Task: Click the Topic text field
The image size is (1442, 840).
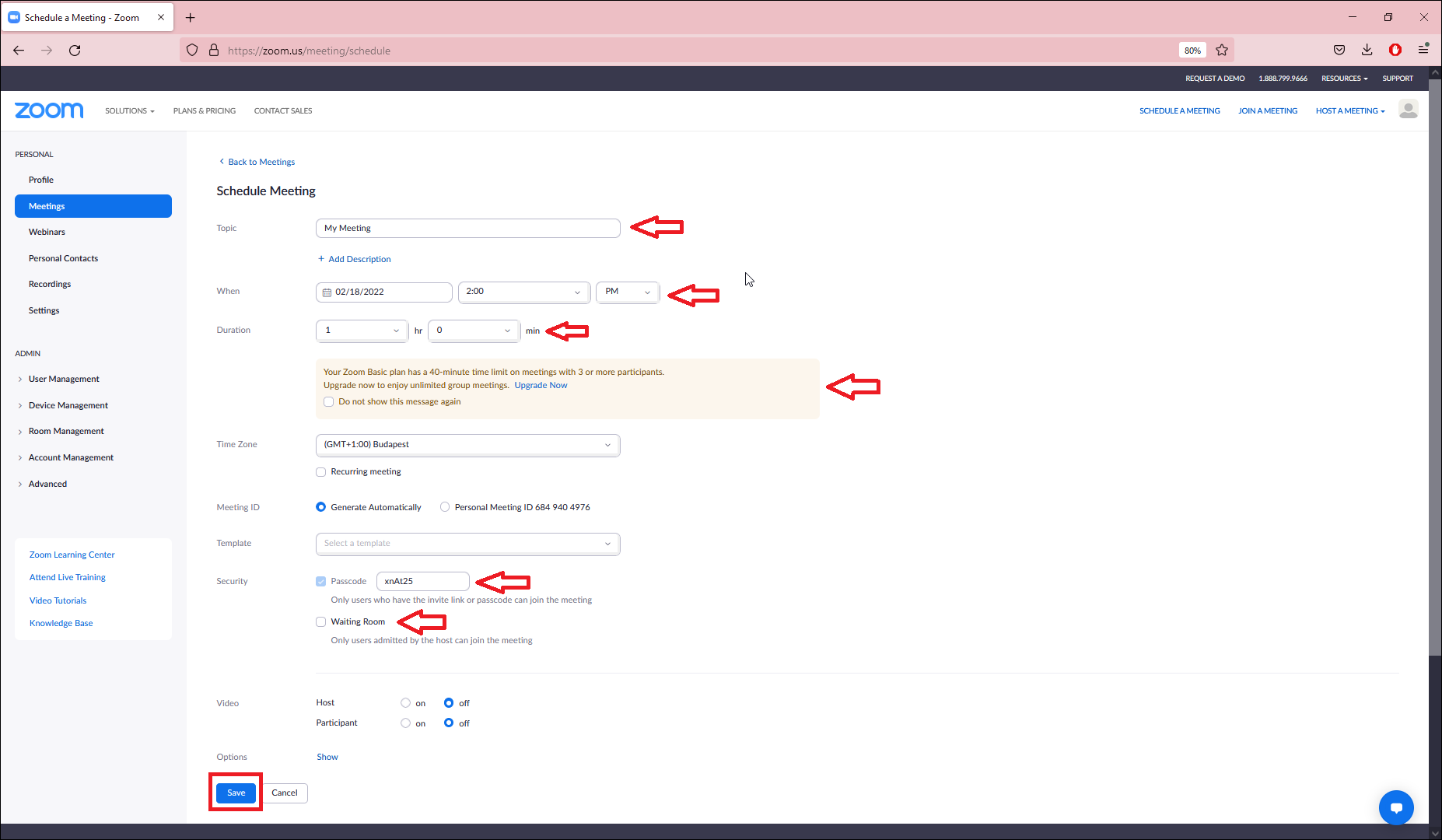Action: coord(467,229)
